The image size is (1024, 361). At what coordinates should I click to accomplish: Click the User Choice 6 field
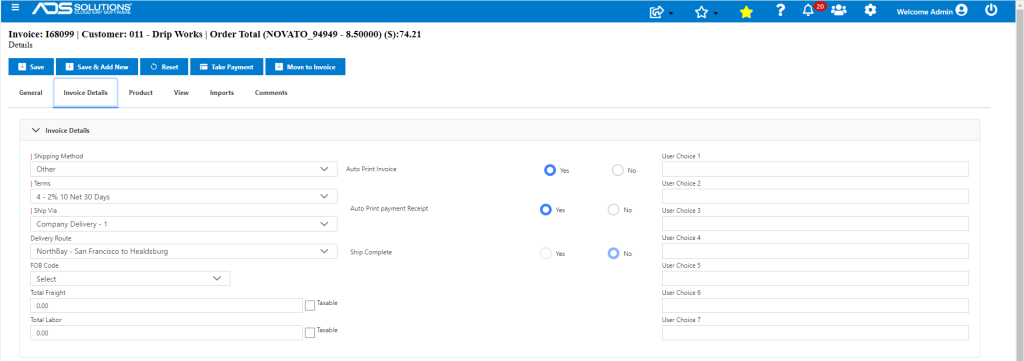816,306
